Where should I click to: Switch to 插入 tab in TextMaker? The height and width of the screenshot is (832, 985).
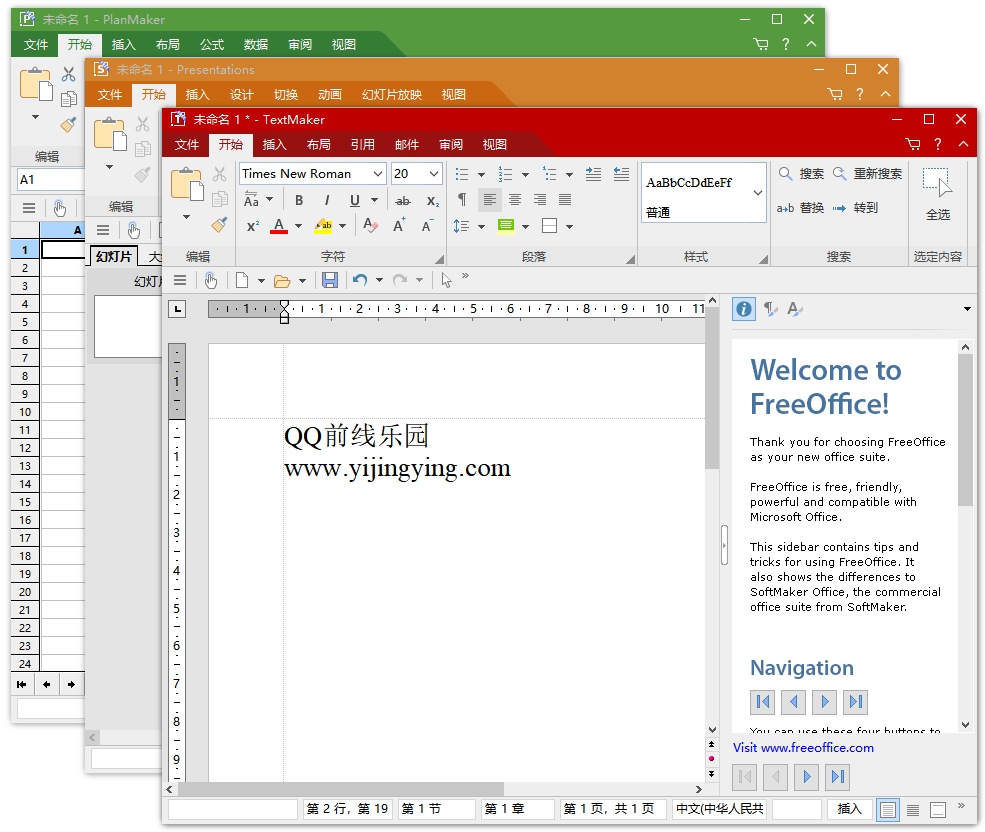pos(275,145)
